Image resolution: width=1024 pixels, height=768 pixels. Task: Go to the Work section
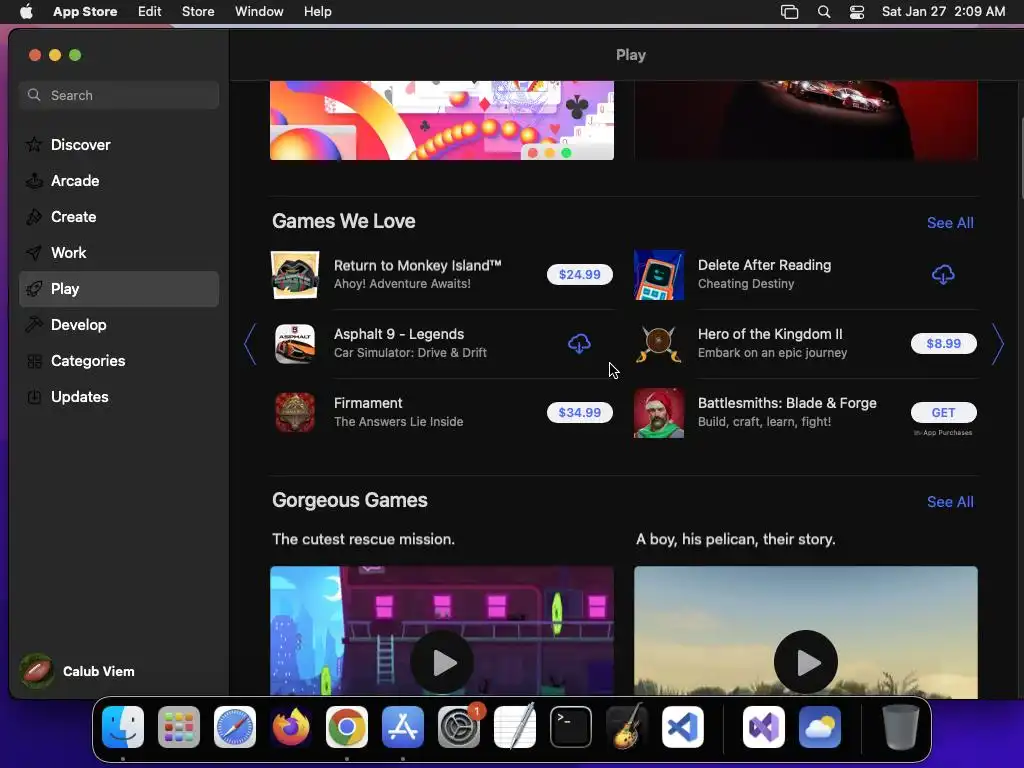120,253
